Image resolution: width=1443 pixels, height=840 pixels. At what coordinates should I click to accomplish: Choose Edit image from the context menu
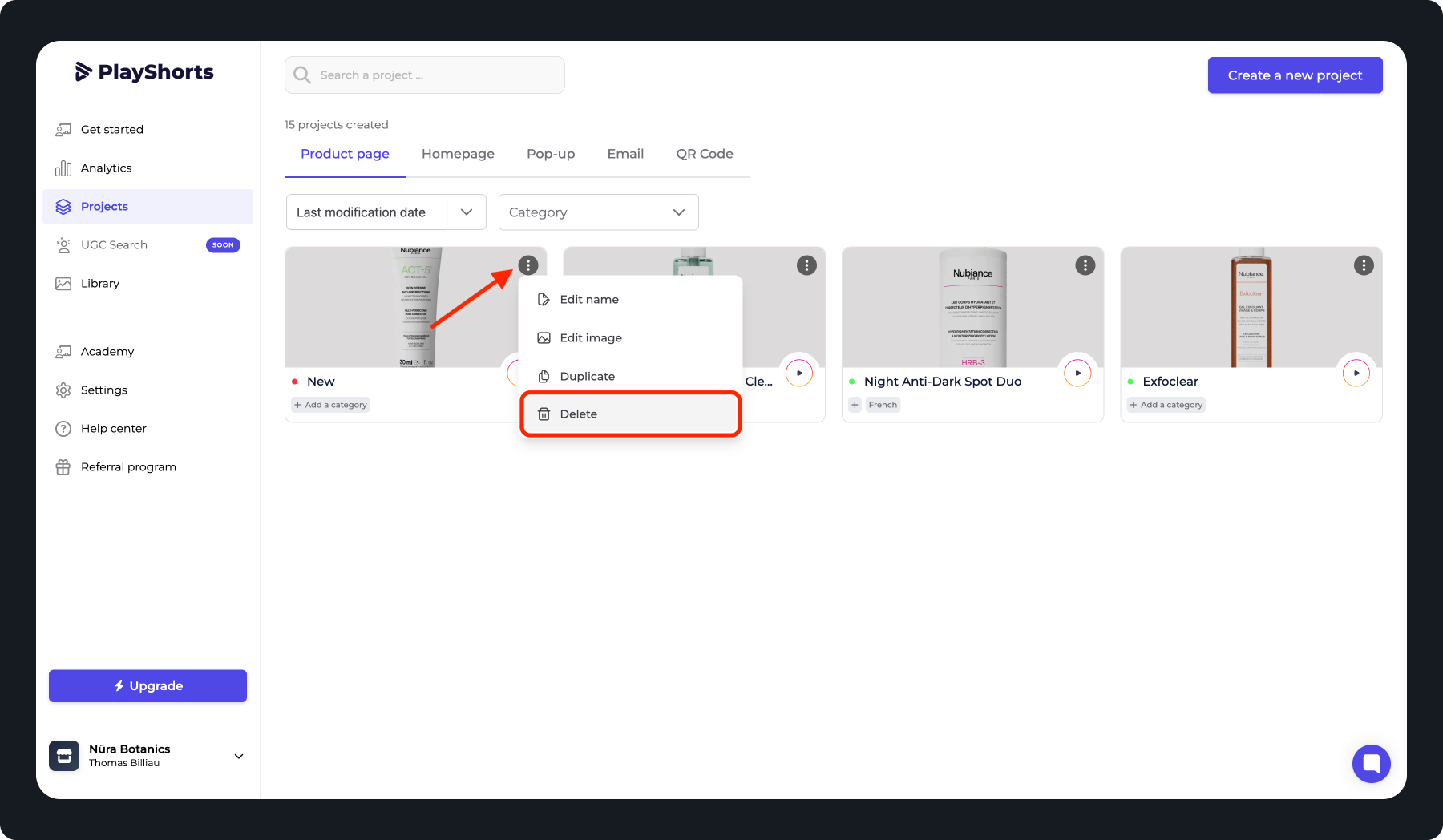(x=631, y=338)
